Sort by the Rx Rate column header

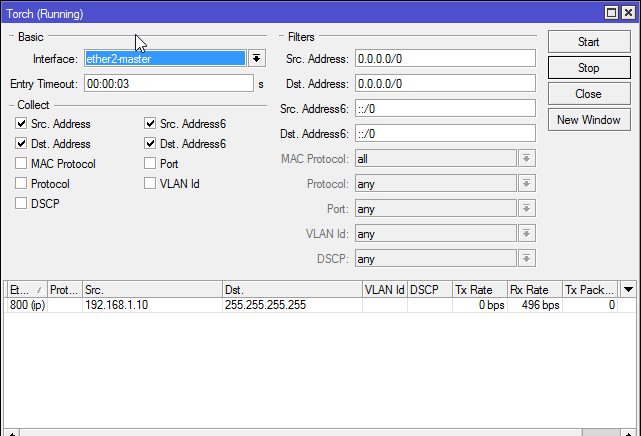click(x=535, y=290)
